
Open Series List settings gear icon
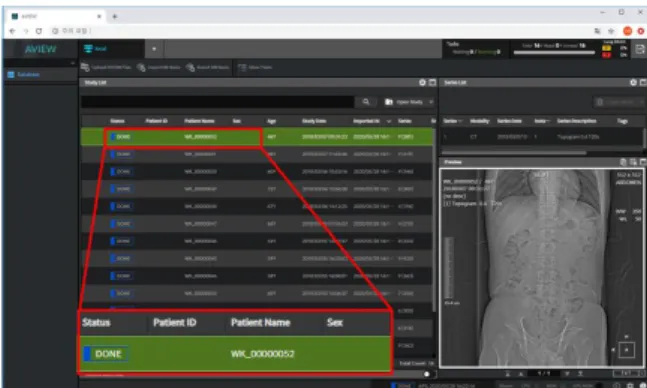pos(633,83)
